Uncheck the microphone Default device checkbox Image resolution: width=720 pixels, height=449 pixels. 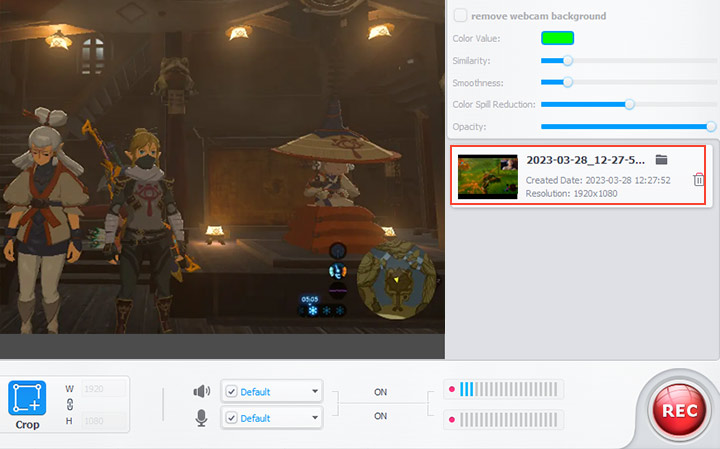(231, 418)
